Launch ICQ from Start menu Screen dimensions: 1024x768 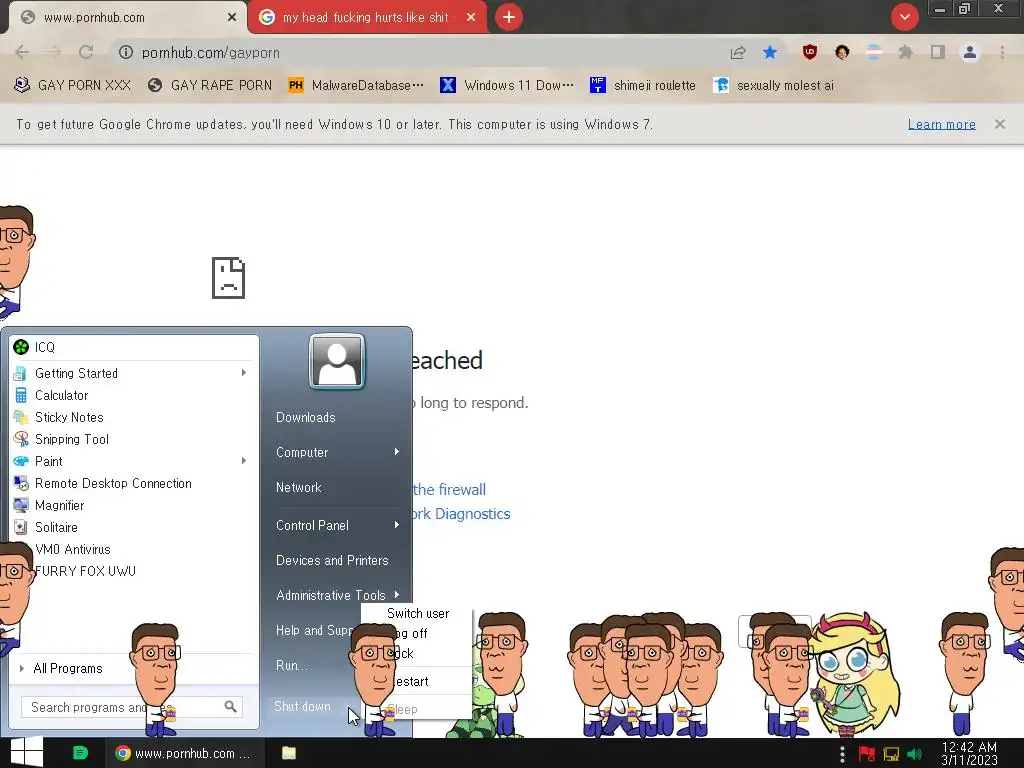(134, 347)
